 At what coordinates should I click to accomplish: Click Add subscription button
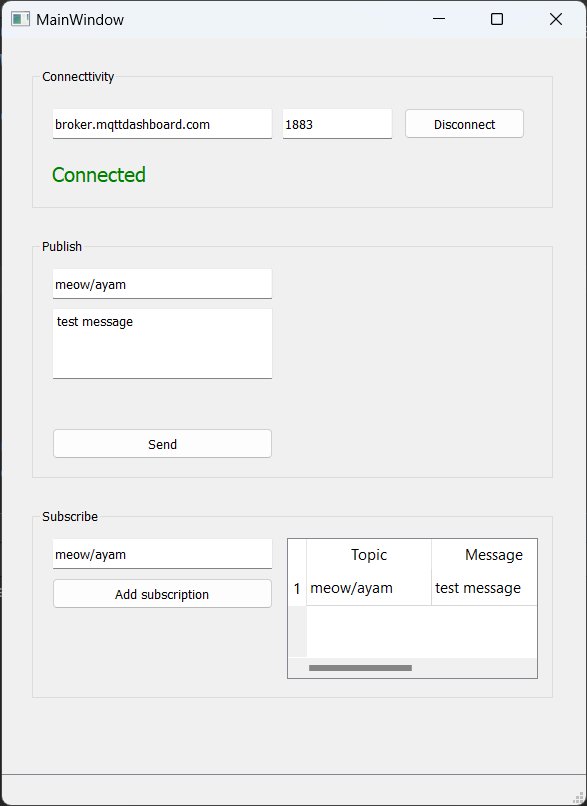(162, 594)
